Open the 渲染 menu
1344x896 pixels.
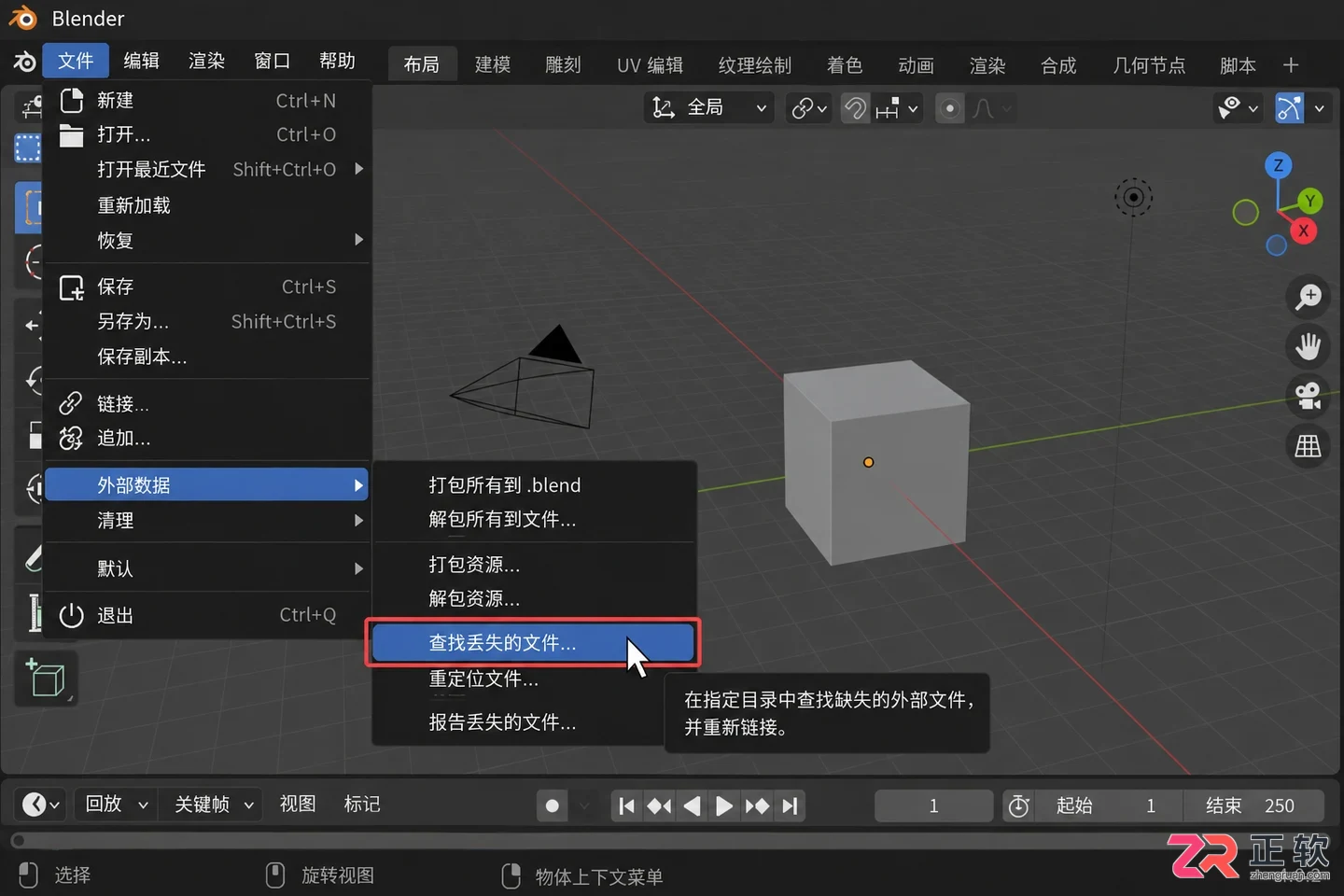206,61
